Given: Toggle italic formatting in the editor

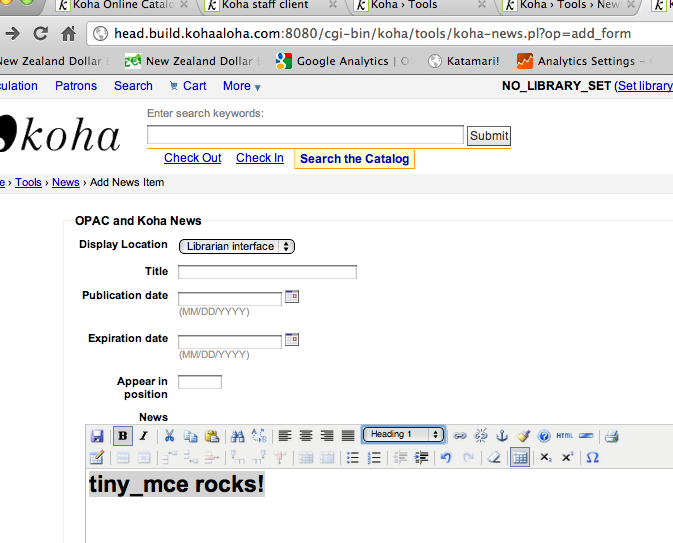Looking at the screenshot, I should (x=143, y=436).
